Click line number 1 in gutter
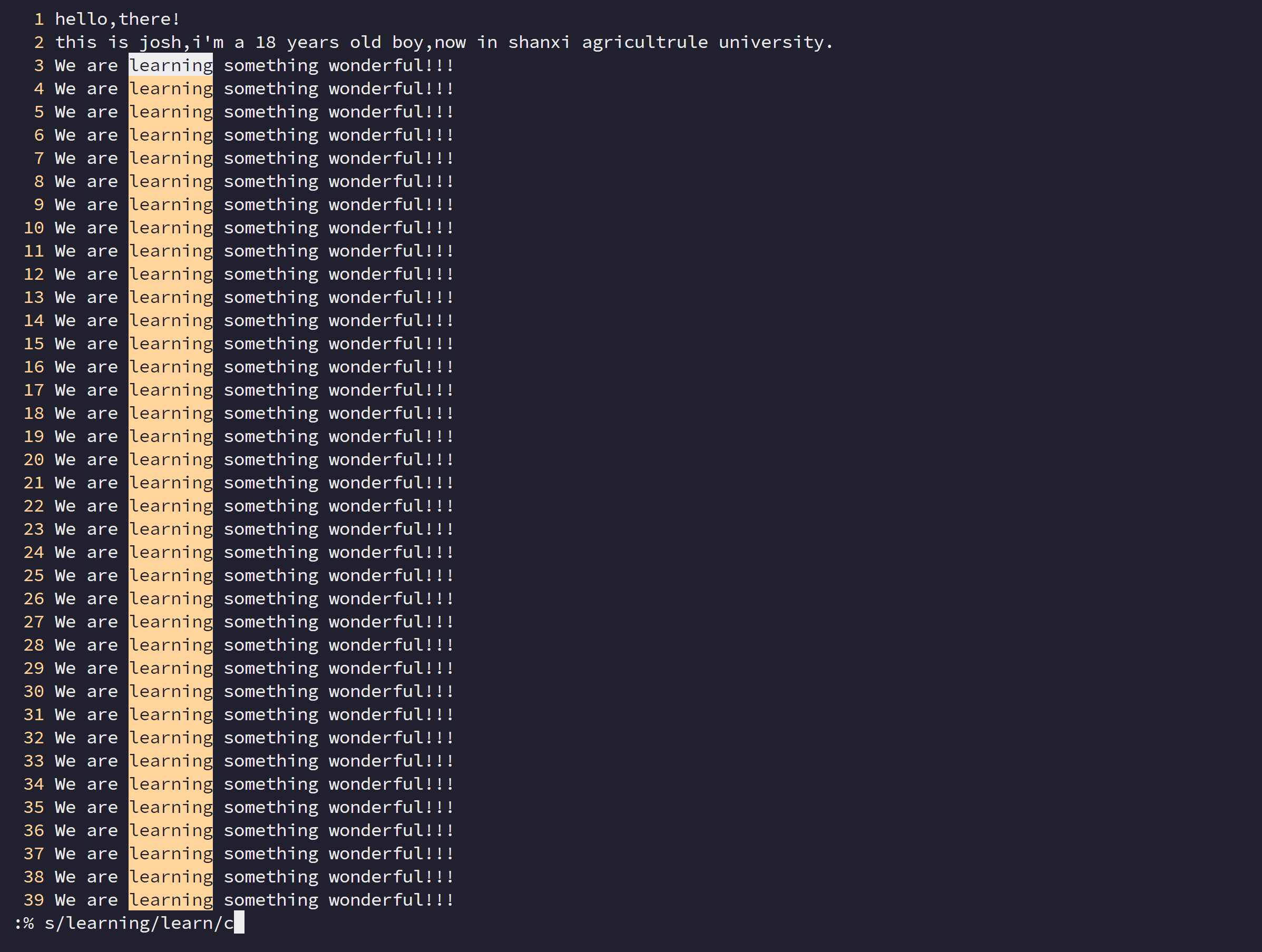The width and height of the screenshot is (1262, 952). [39, 19]
